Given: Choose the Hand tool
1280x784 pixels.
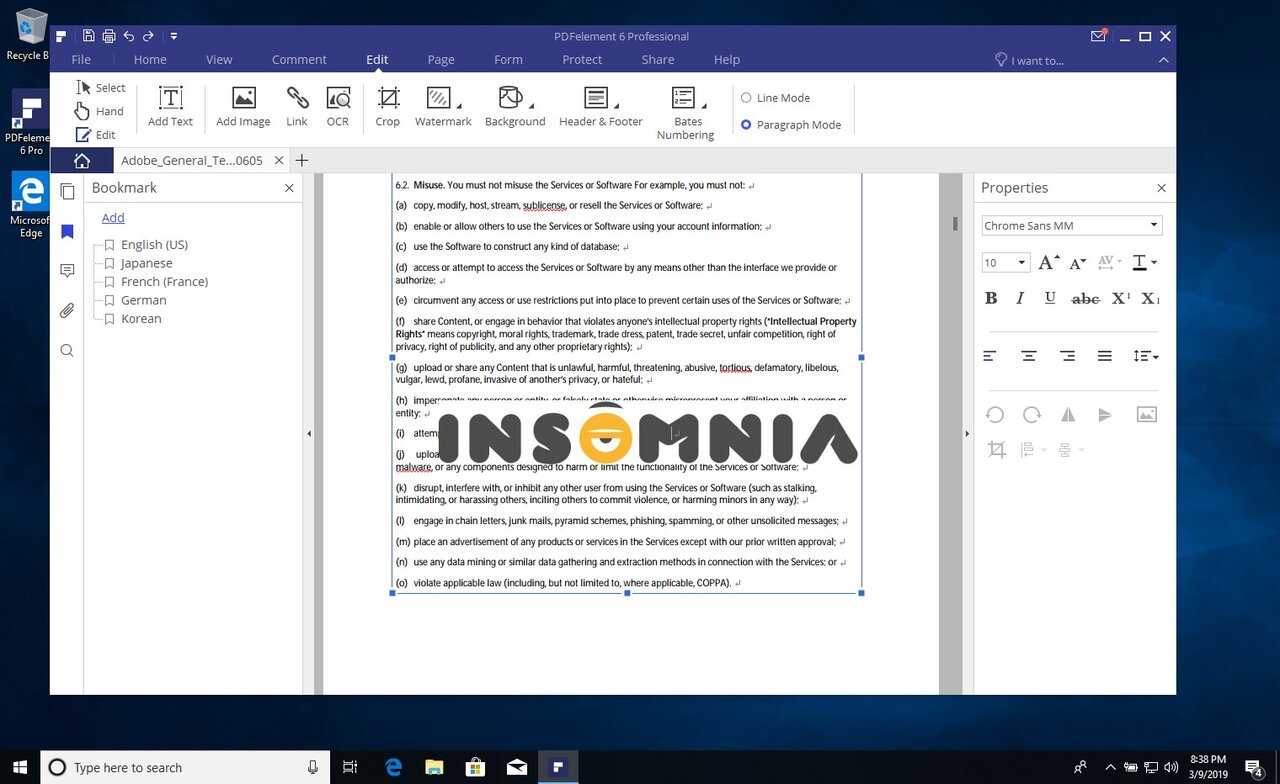Looking at the screenshot, I should pyautogui.click(x=99, y=111).
